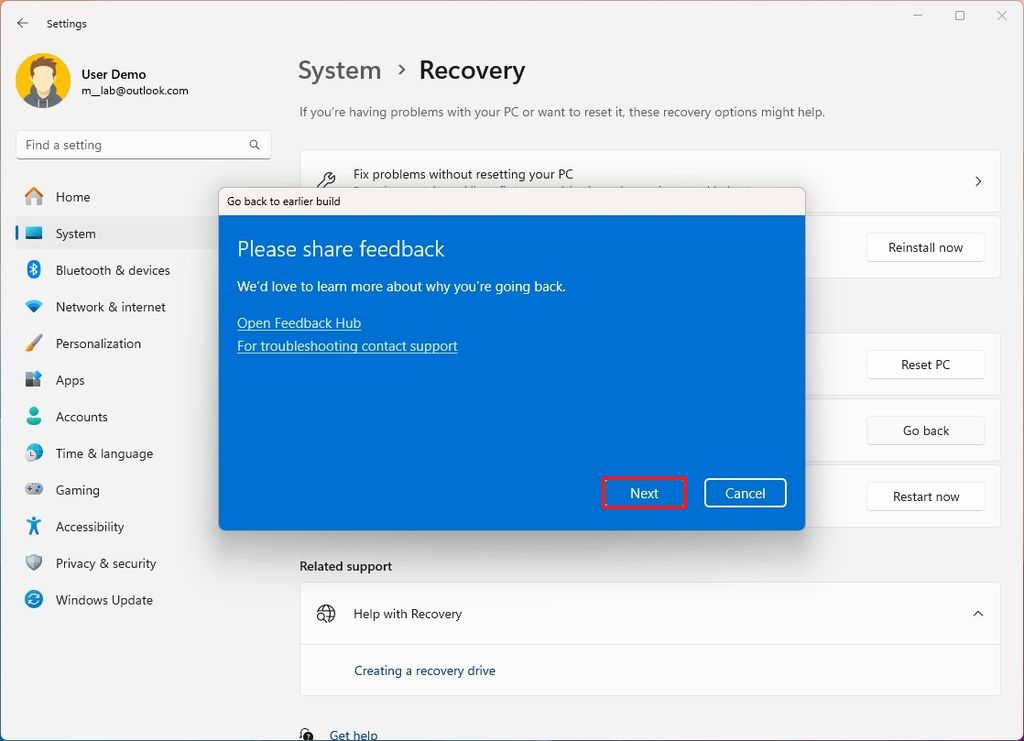Collapse the Help with Recovery section
The height and width of the screenshot is (741, 1024).
point(977,613)
